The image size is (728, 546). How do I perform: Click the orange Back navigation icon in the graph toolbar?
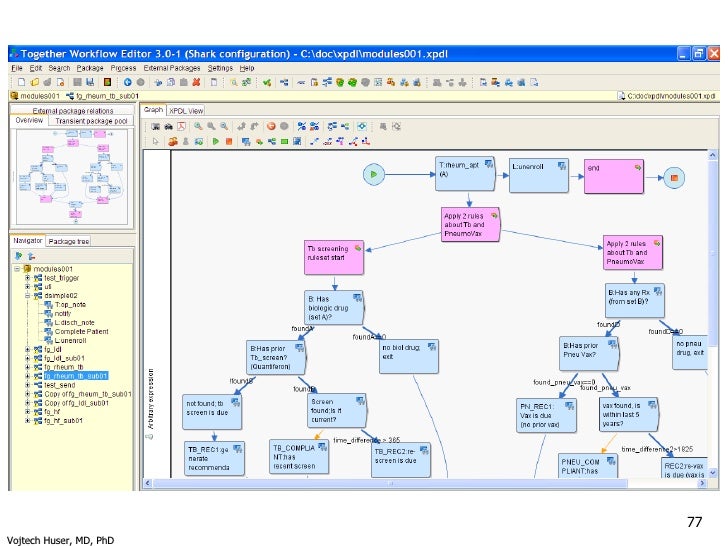point(271,126)
